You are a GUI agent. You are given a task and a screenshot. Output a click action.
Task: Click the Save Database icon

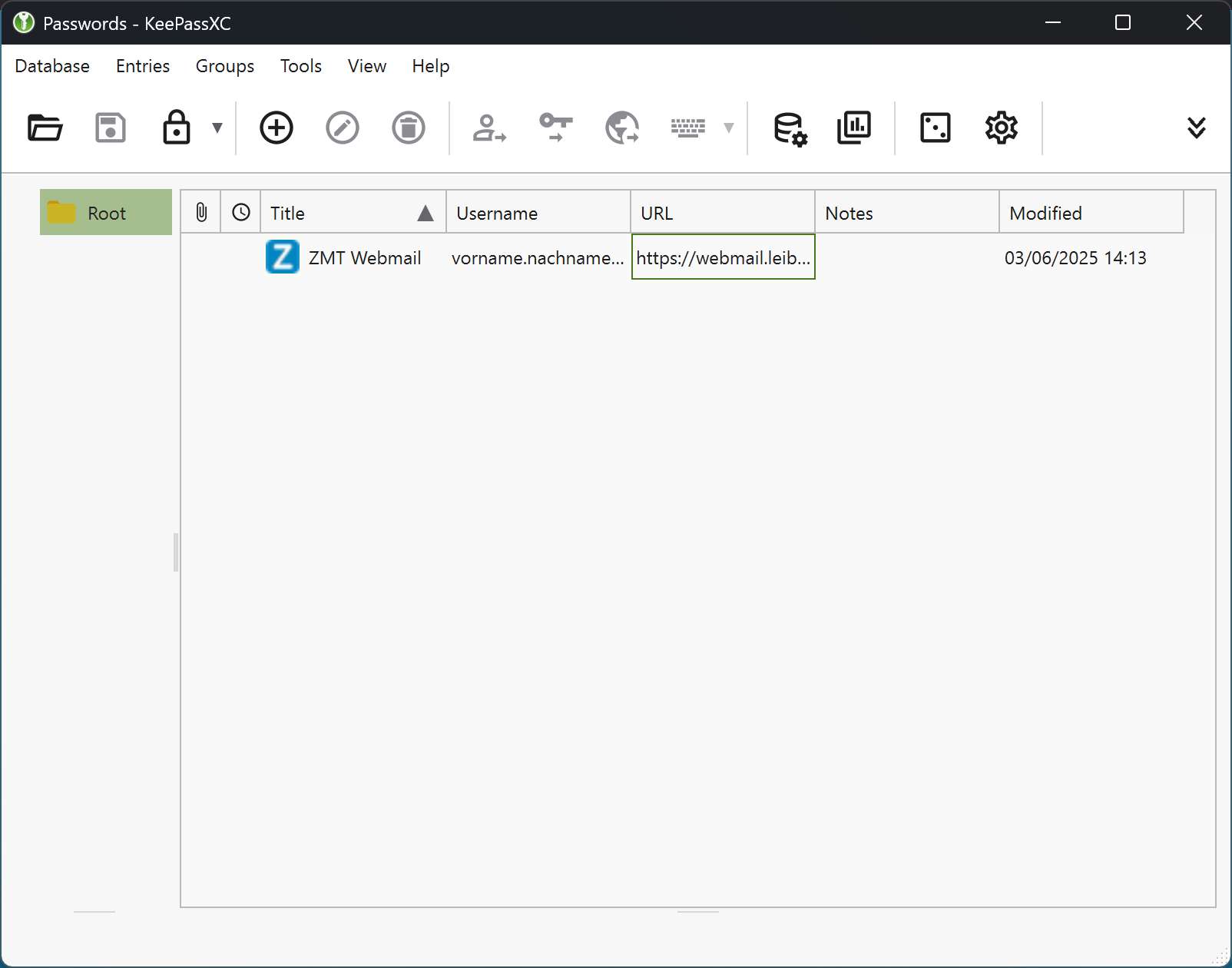pyautogui.click(x=111, y=128)
